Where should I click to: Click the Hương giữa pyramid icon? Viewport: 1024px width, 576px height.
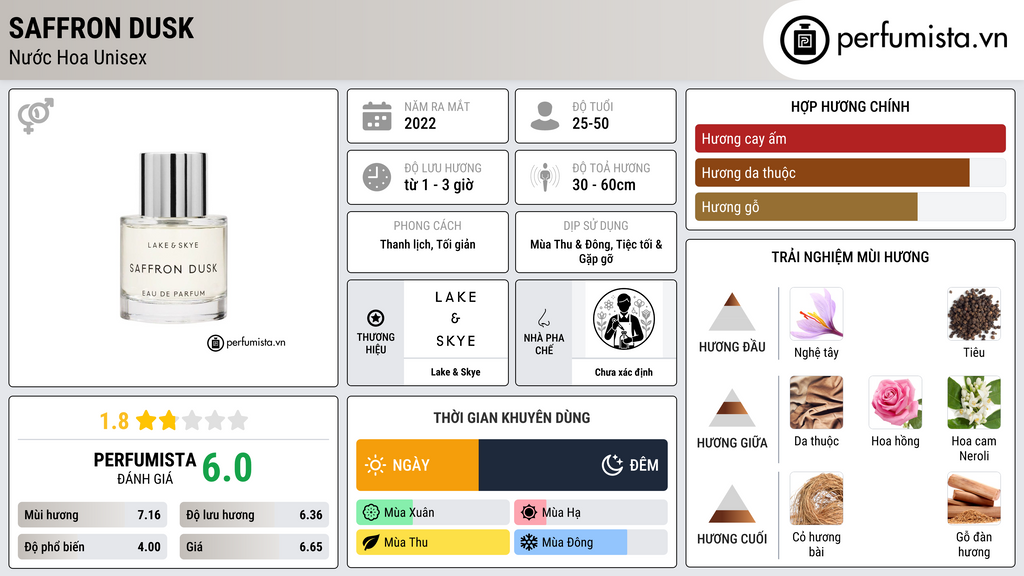point(732,408)
